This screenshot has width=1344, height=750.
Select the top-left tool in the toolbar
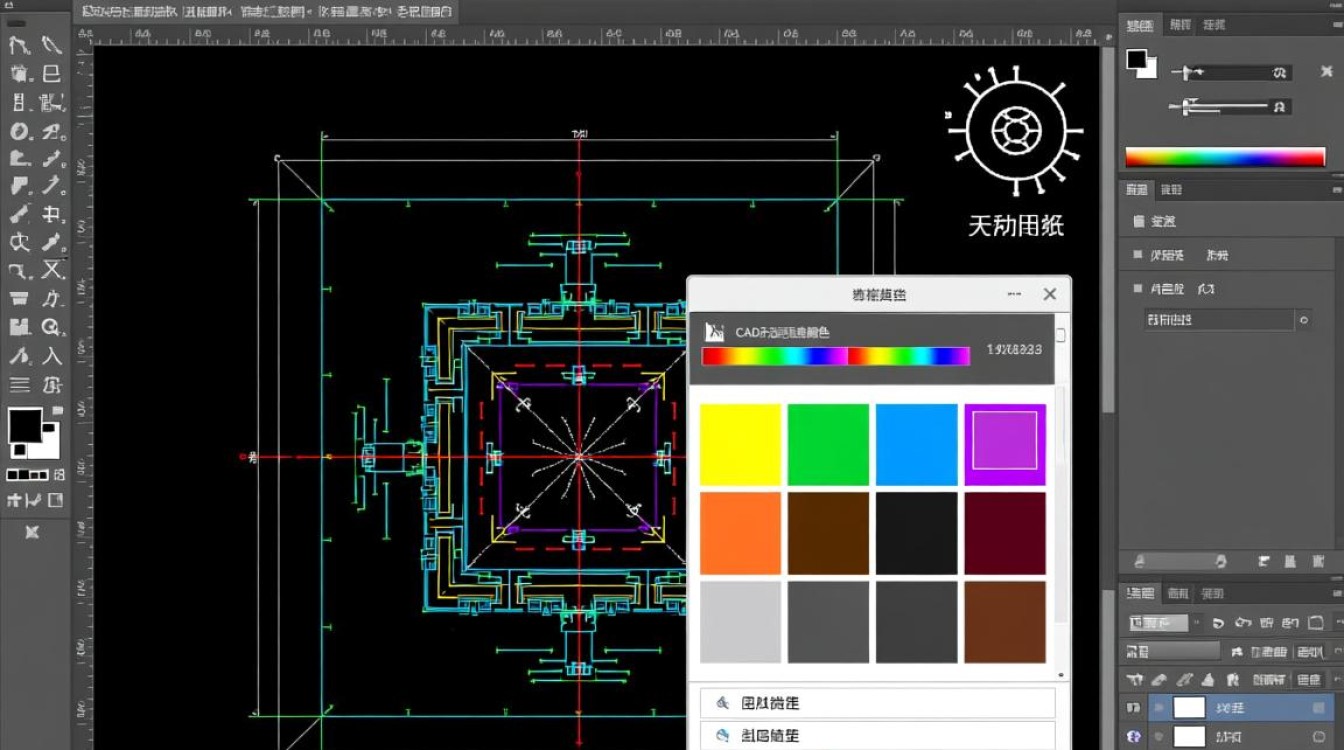19,45
